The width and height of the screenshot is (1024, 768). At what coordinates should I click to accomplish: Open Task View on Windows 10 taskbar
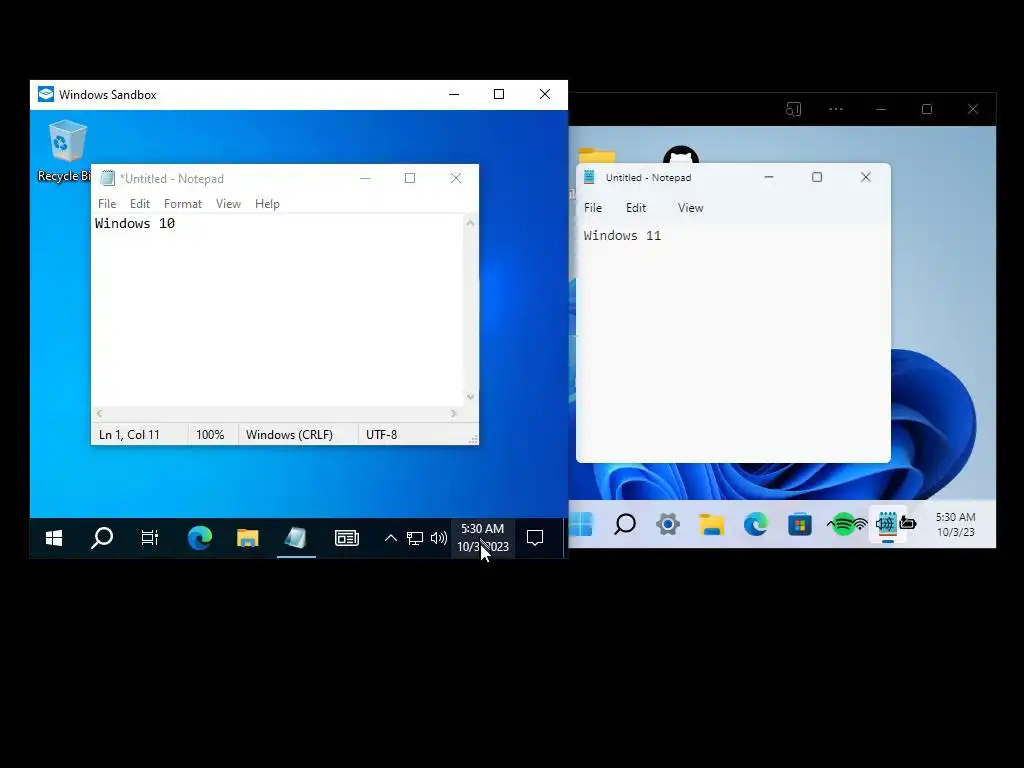point(150,538)
